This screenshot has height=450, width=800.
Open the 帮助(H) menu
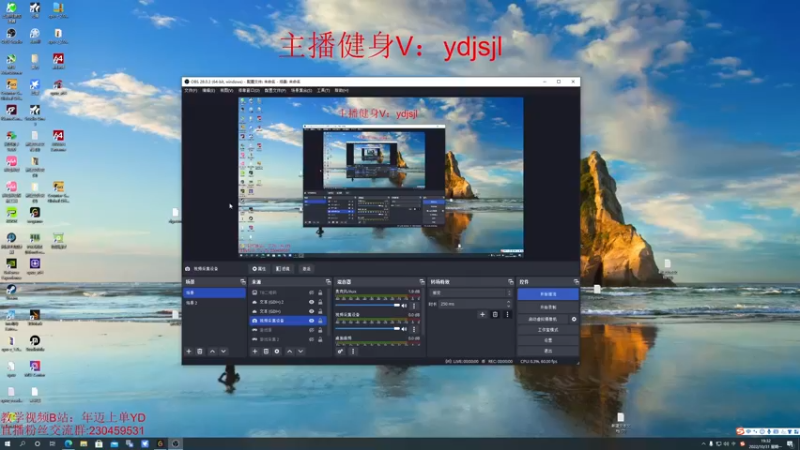pyautogui.click(x=341, y=90)
